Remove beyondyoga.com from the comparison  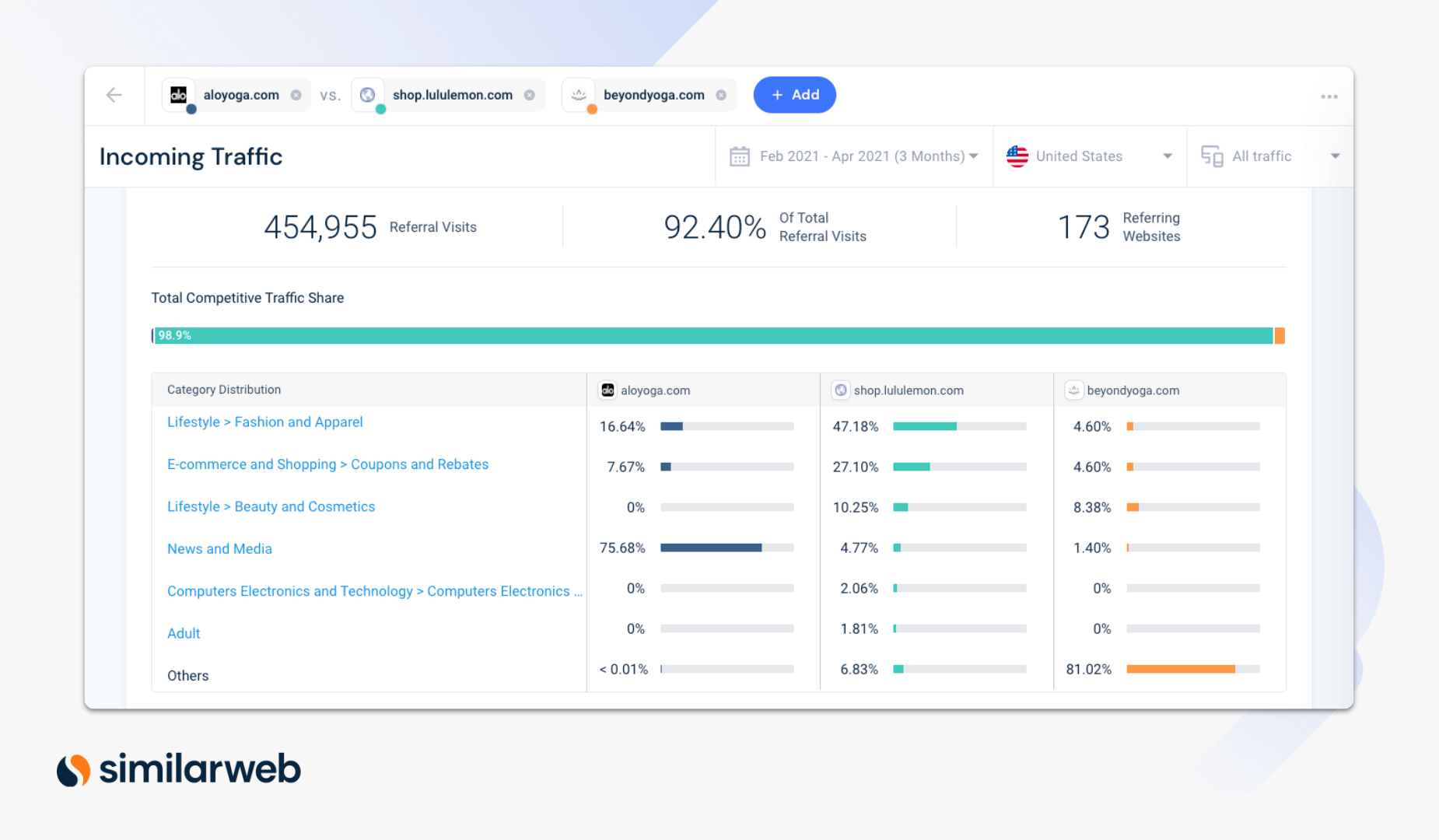tap(721, 94)
